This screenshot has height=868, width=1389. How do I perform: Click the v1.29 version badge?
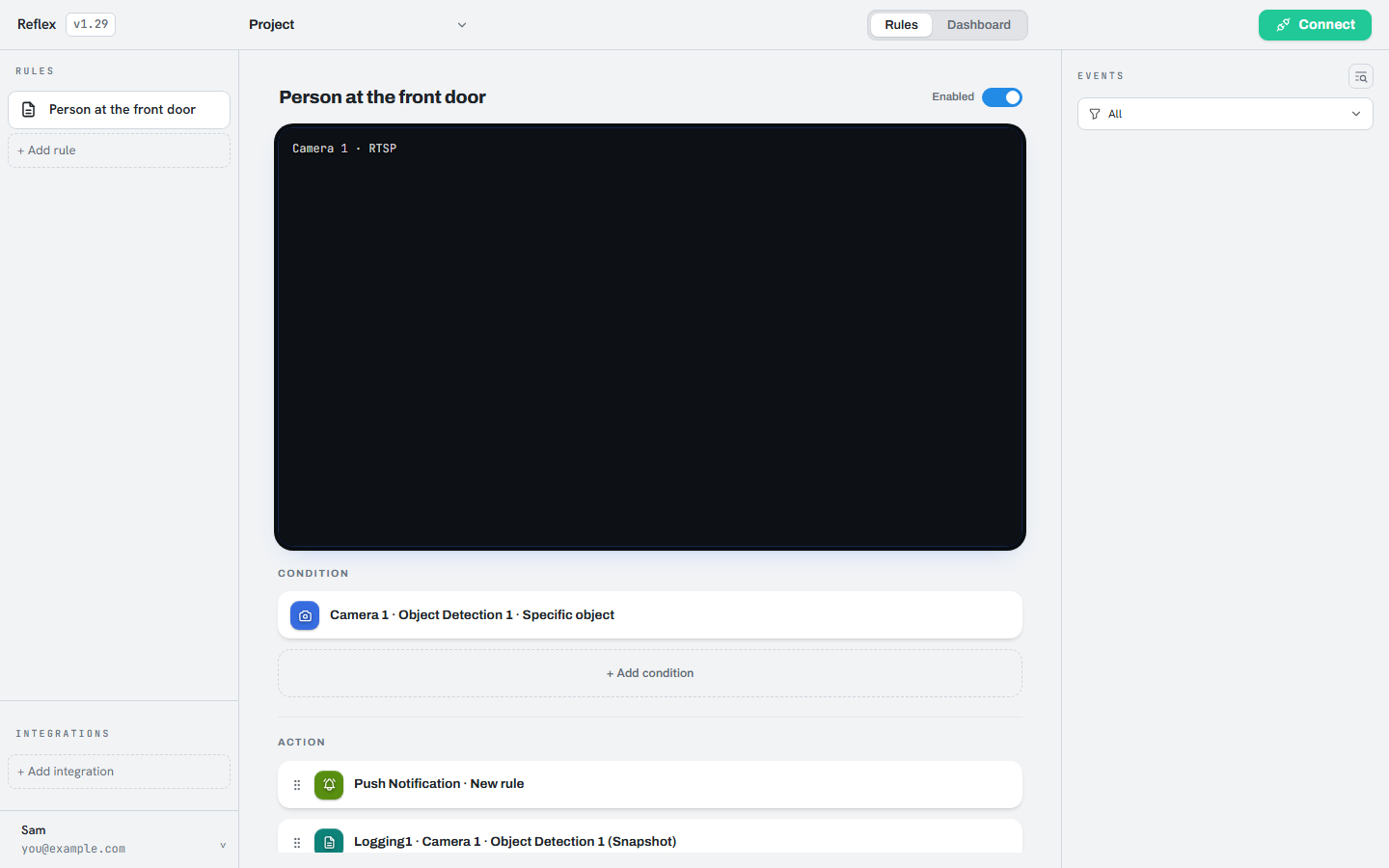coord(91,24)
